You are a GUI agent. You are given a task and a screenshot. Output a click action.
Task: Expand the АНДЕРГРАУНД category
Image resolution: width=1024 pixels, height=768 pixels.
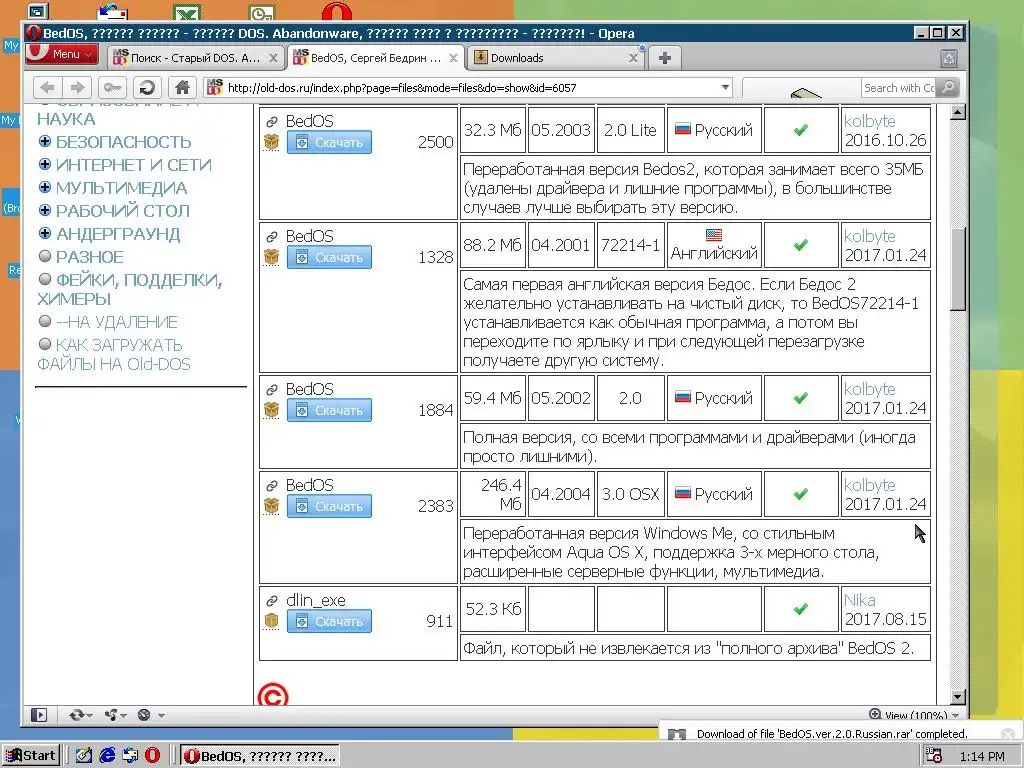click(x=44, y=233)
